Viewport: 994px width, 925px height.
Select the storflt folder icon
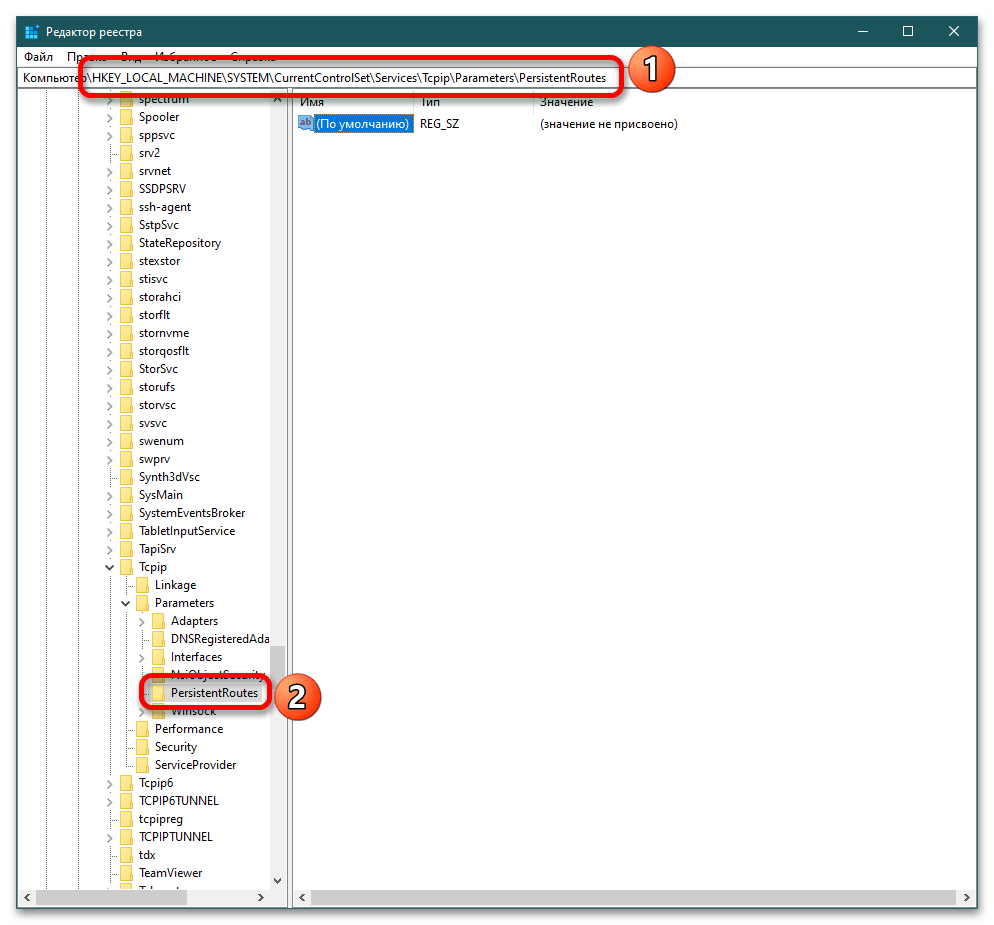pyautogui.click(x=127, y=315)
